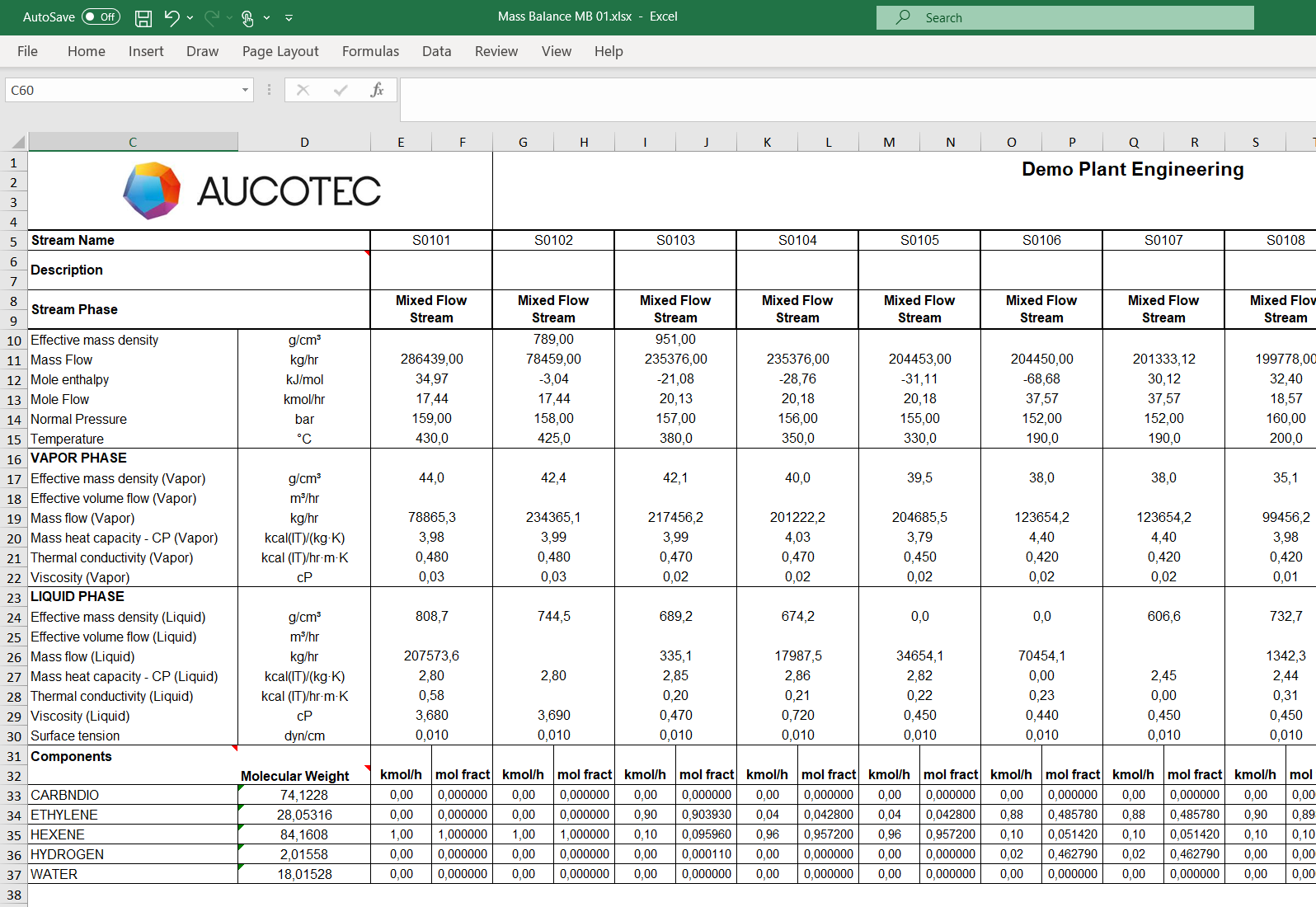Open the Formulas ribbon tab

click(370, 51)
